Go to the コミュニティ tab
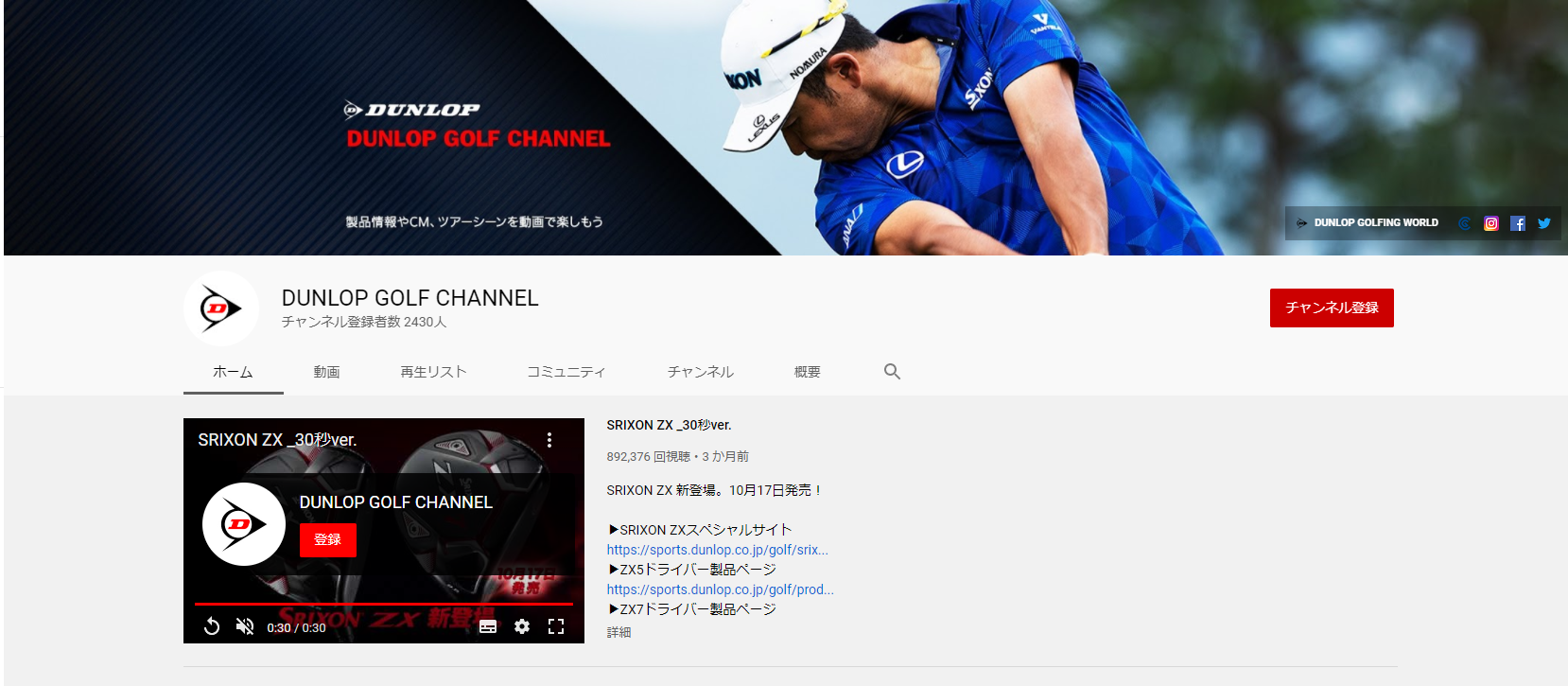Viewport: 1568px width, 686px height. click(x=566, y=372)
